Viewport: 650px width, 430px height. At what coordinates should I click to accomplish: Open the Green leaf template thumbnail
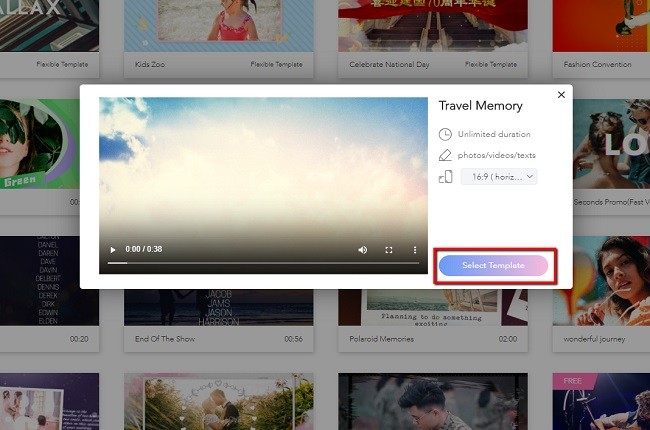point(40,143)
